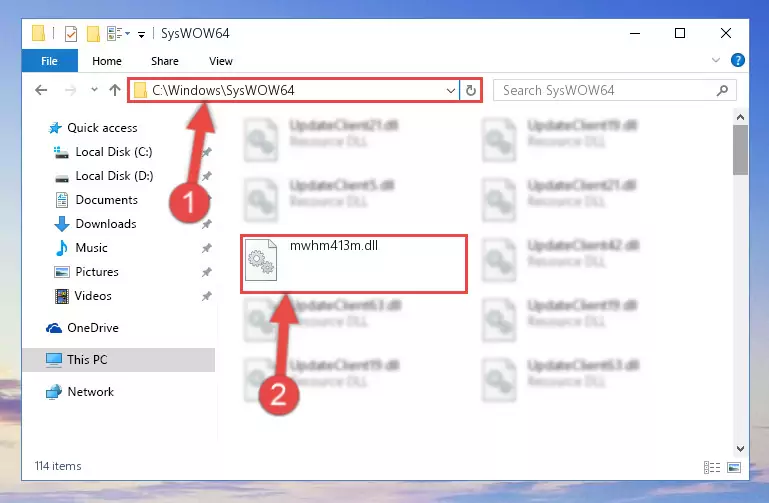769x503 pixels.
Task: Click the OneDrive cloud icon
Action: click(54, 328)
